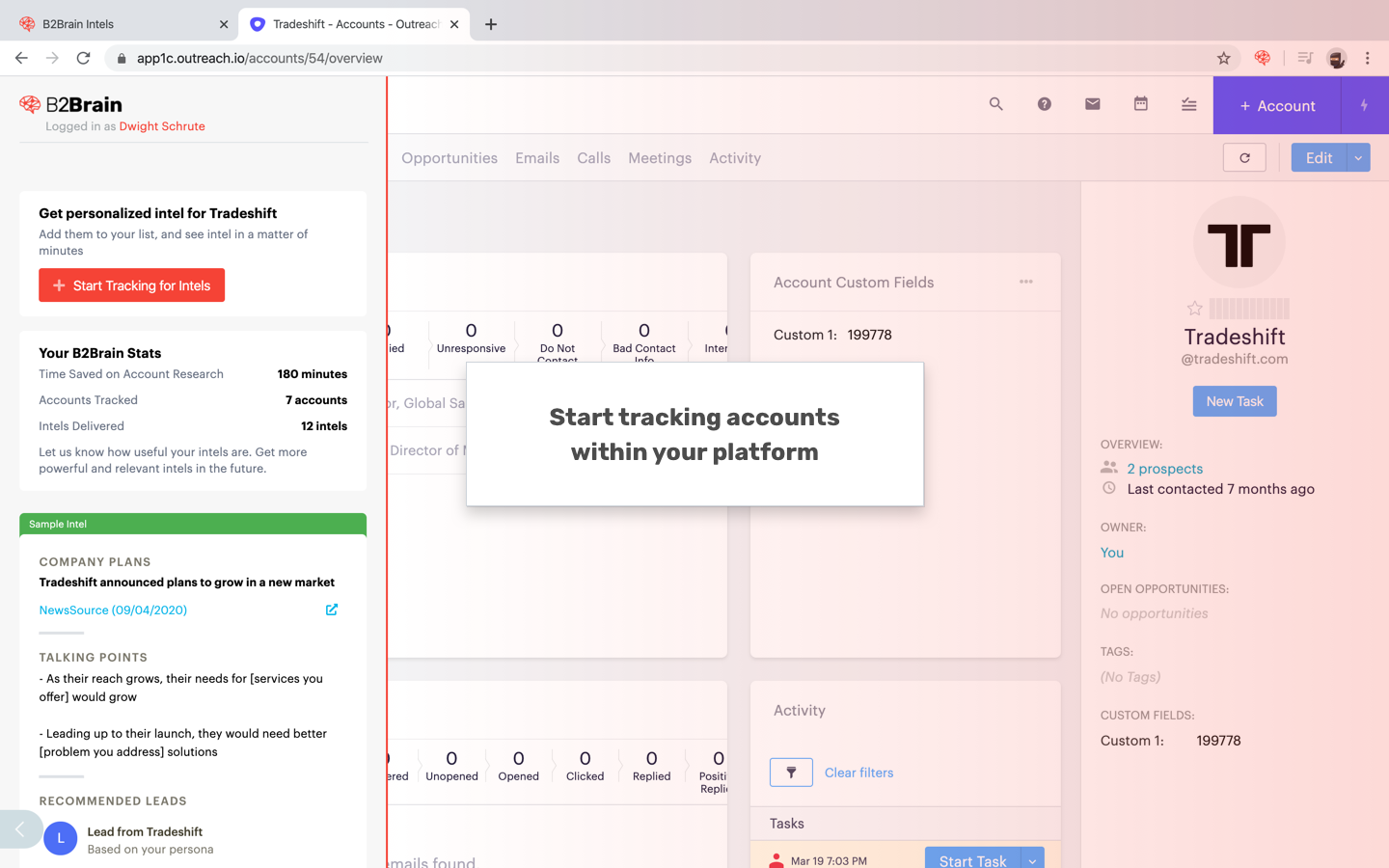Collapse the B2Brain side panel arrow
This screenshot has height=868, width=1389.
tap(19, 828)
